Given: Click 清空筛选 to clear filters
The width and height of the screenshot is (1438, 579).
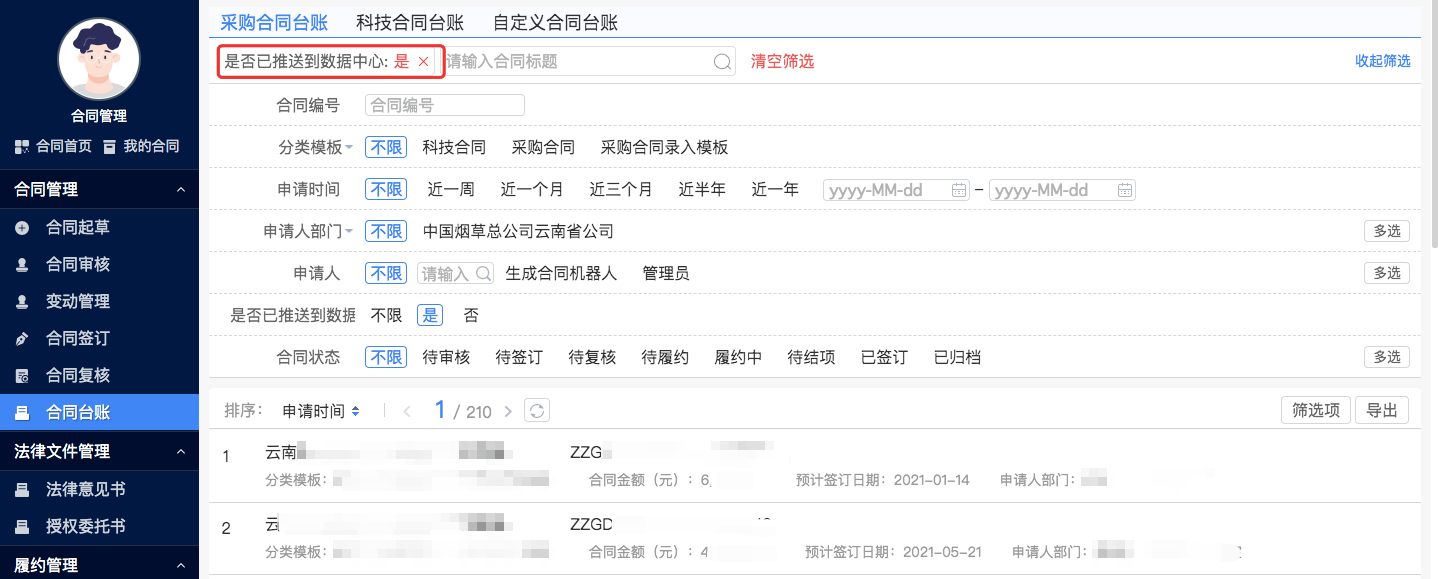Looking at the screenshot, I should [782, 62].
